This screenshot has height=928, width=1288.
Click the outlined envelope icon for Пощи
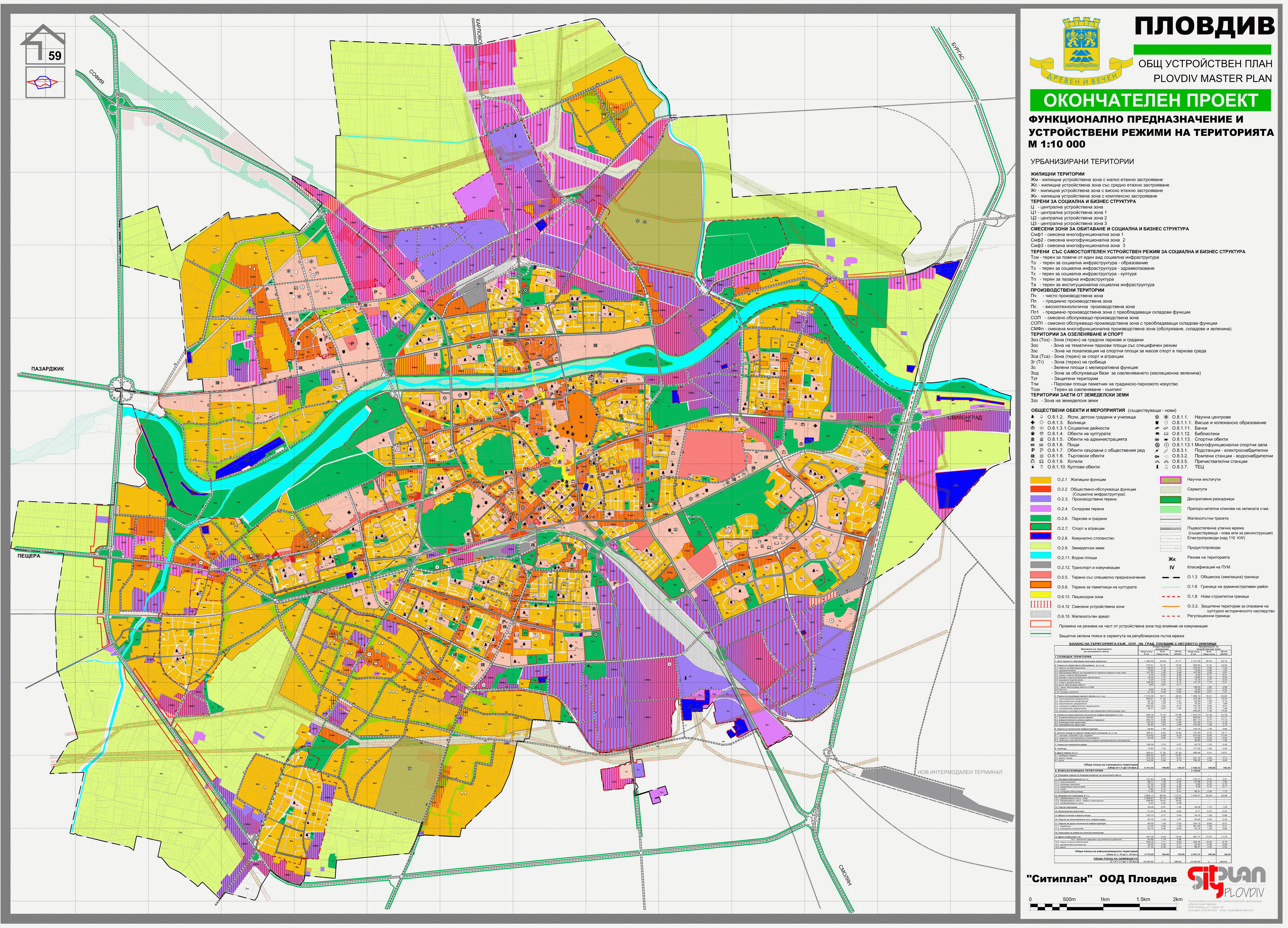(x=1042, y=445)
